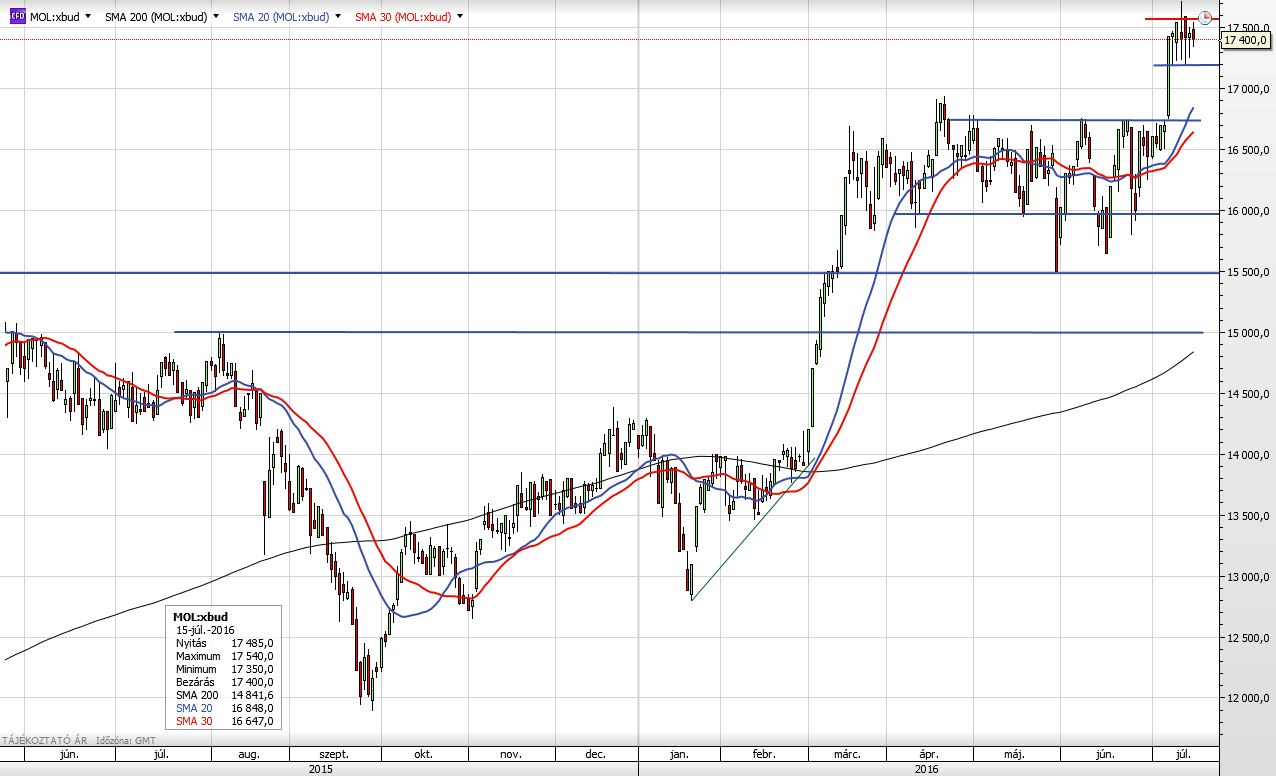This screenshot has height=776, width=1276.
Task: Click the jan. month label on time axis
Action: (x=680, y=755)
